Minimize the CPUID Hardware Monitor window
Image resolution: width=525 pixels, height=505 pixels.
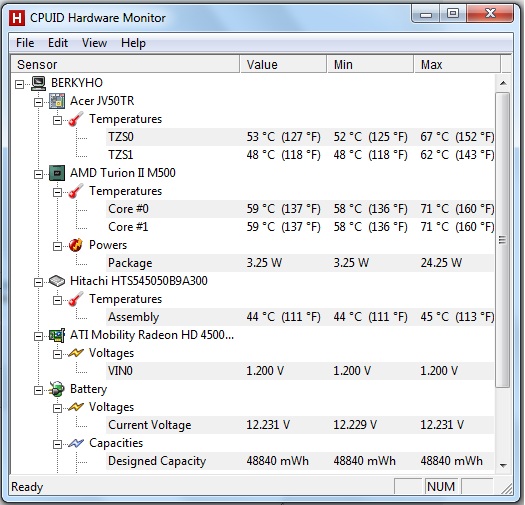point(426,14)
